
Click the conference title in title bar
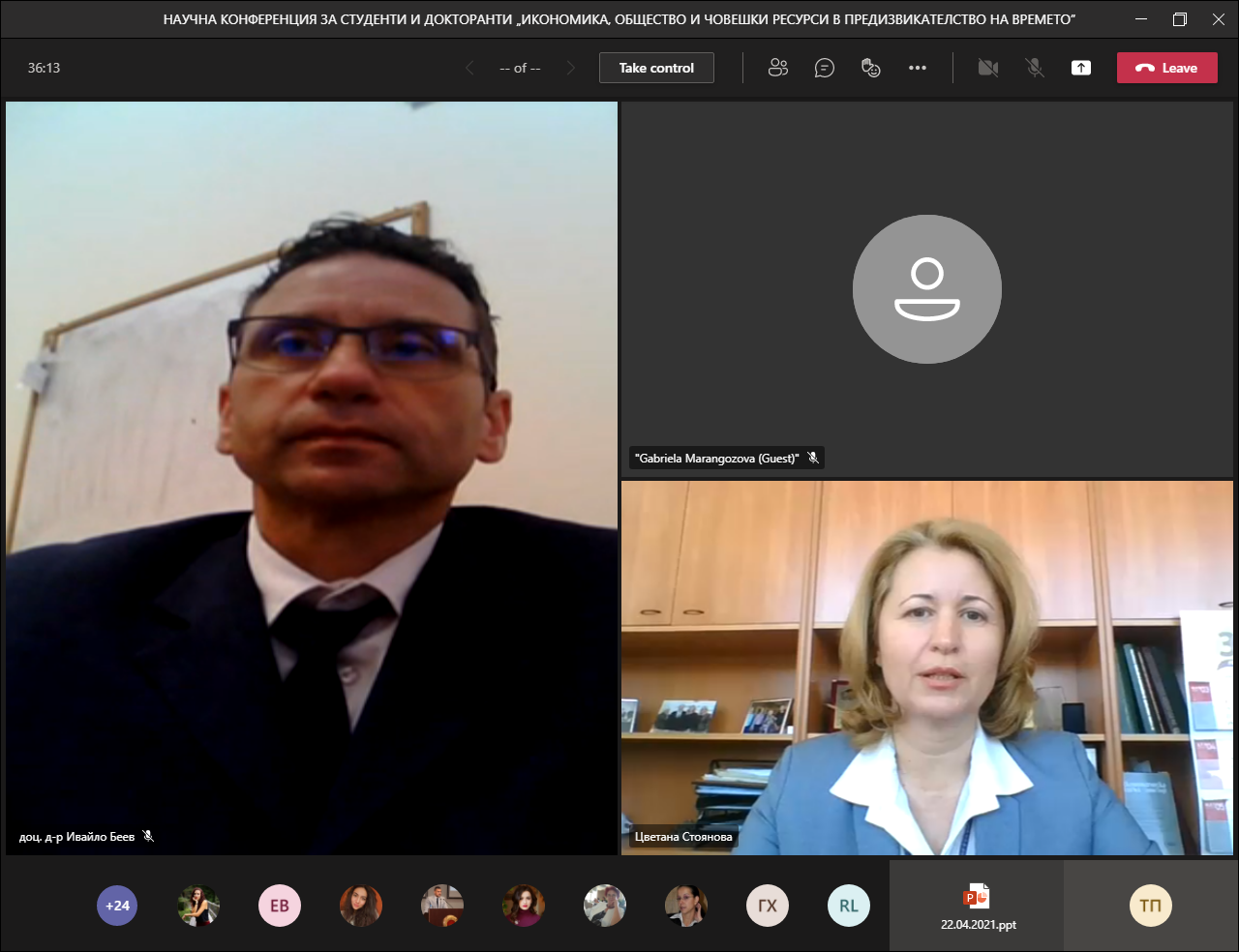[x=619, y=19]
